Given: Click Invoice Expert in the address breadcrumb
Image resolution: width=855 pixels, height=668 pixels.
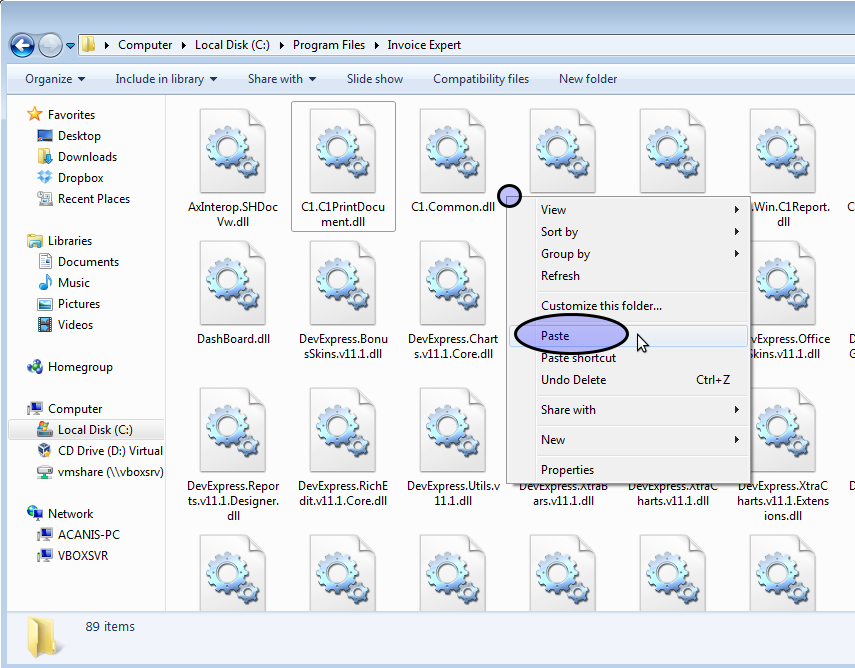Looking at the screenshot, I should coord(424,45).
